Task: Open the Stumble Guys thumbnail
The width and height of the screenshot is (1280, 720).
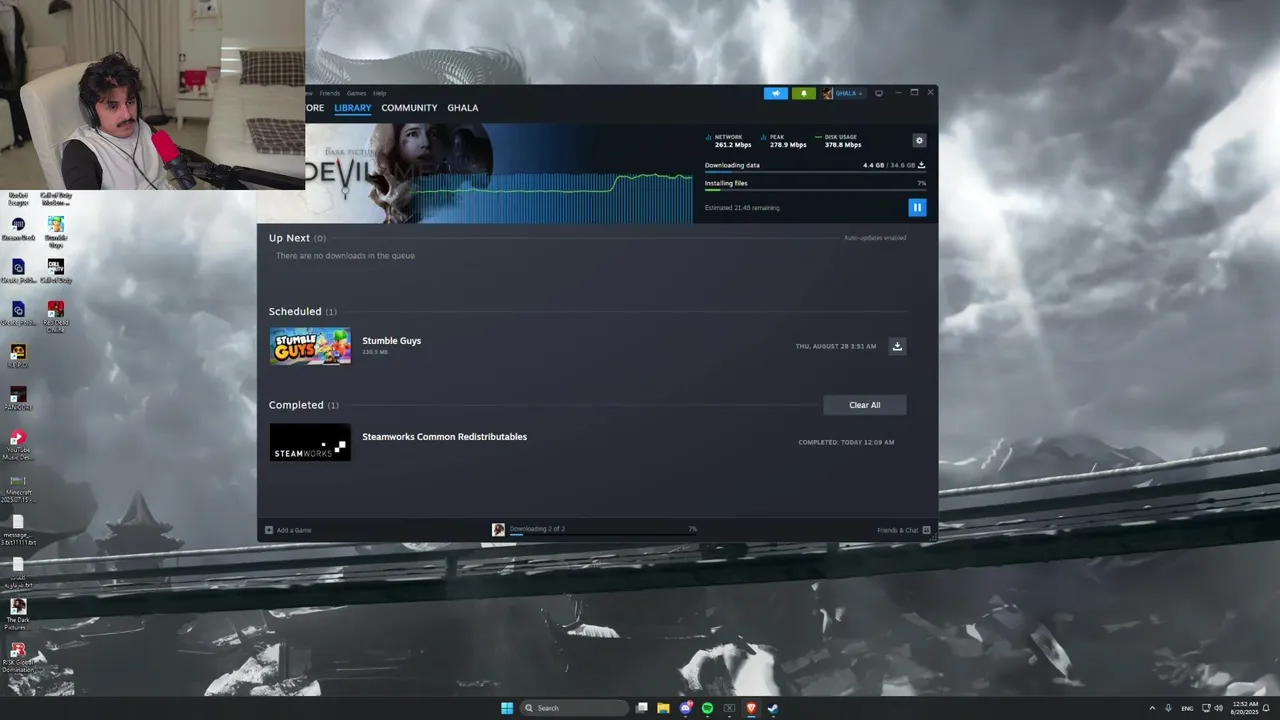Action: pyautogui.click(x=310, y=346)
